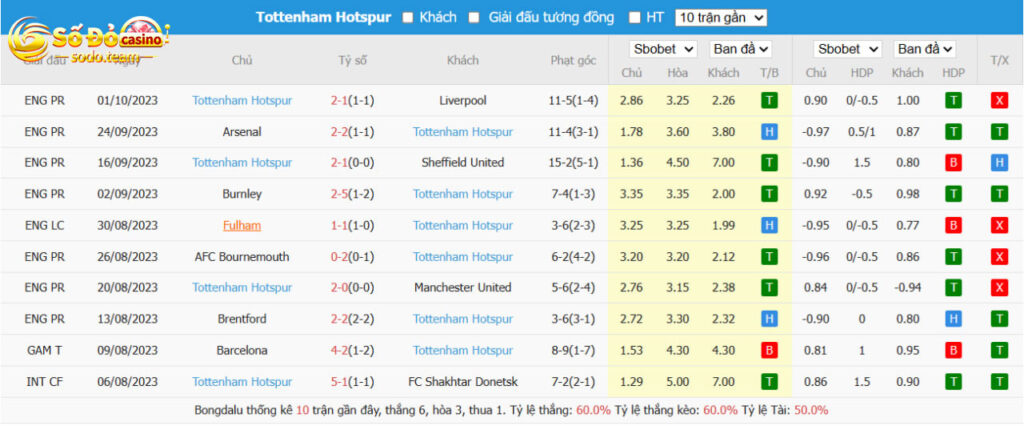The height and width of the screenshot is (426, 1024).
Task: Open the second Ban đầ dropdown near HDP
Action: coord(925,49)
